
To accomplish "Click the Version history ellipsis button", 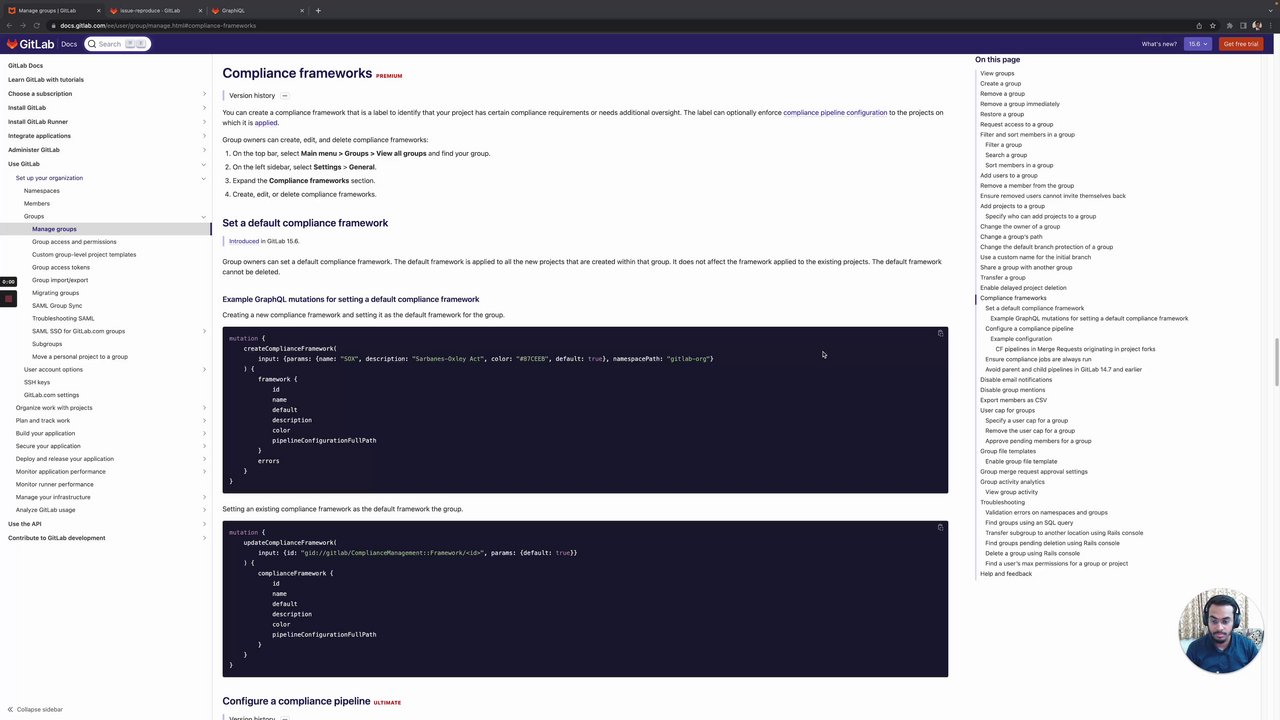I will coord(284,96).
